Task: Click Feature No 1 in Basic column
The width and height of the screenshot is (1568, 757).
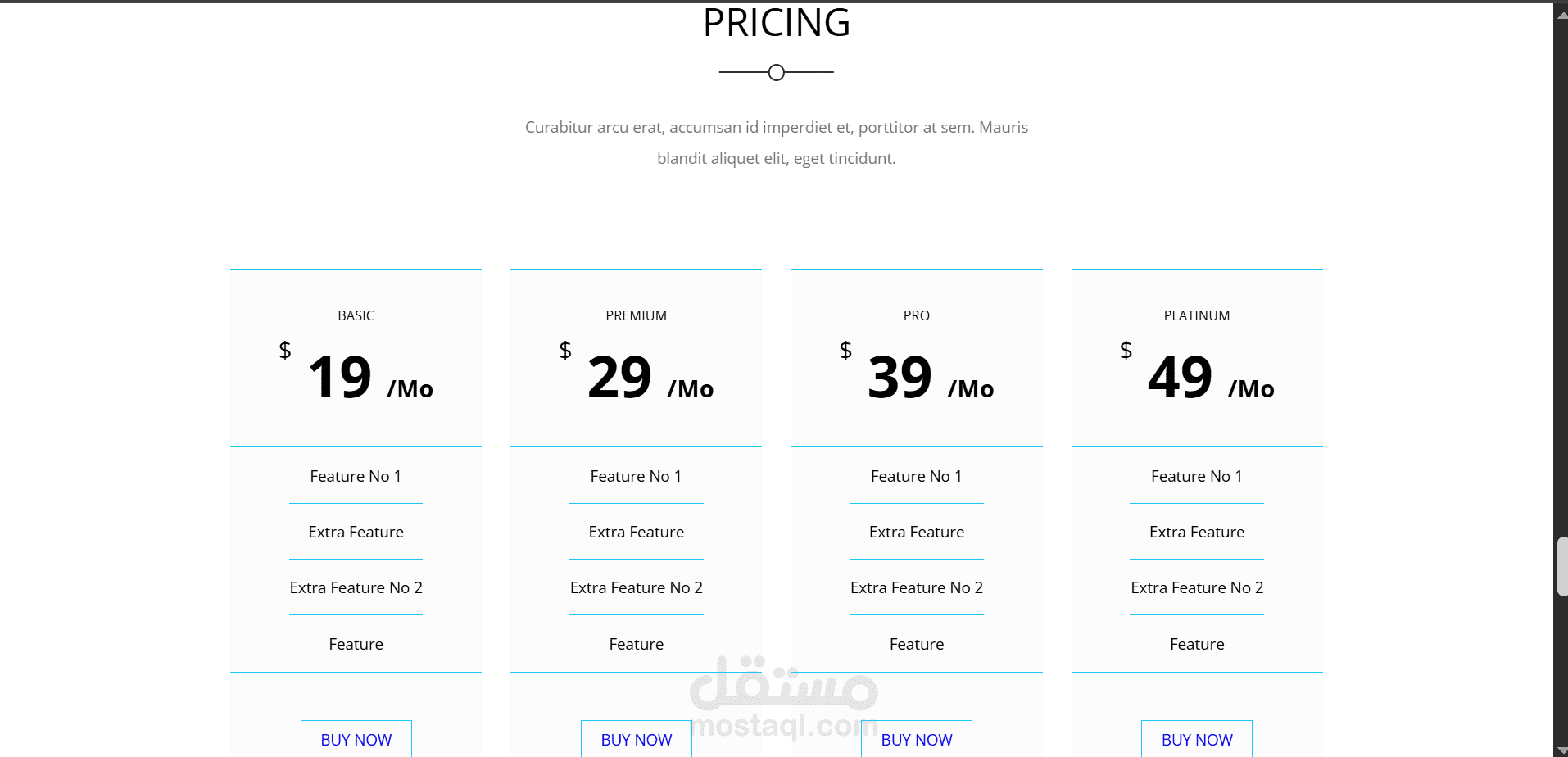Action: (356, 476)
